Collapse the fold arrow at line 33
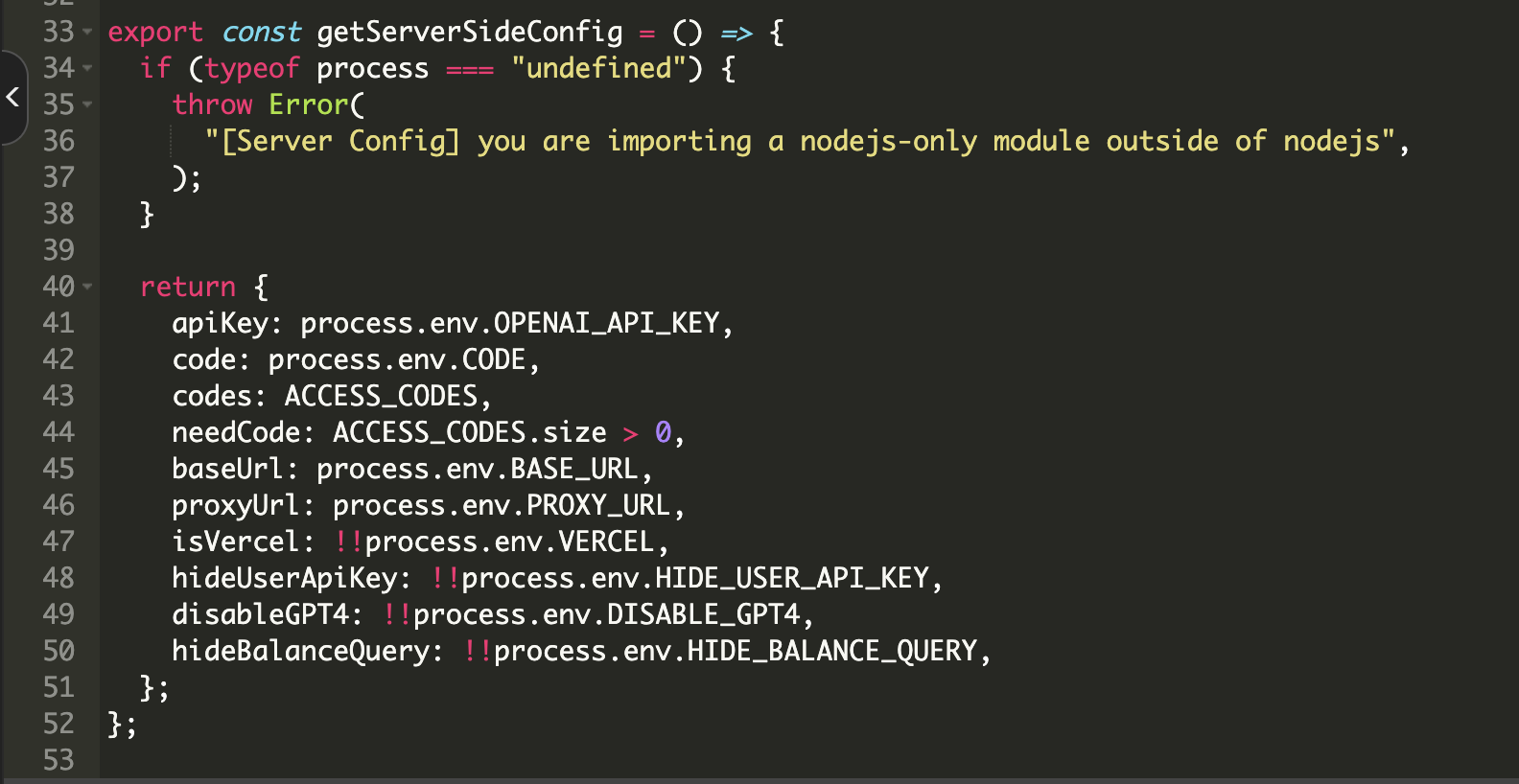1519x784 pixels. click(x=88, y=33)
